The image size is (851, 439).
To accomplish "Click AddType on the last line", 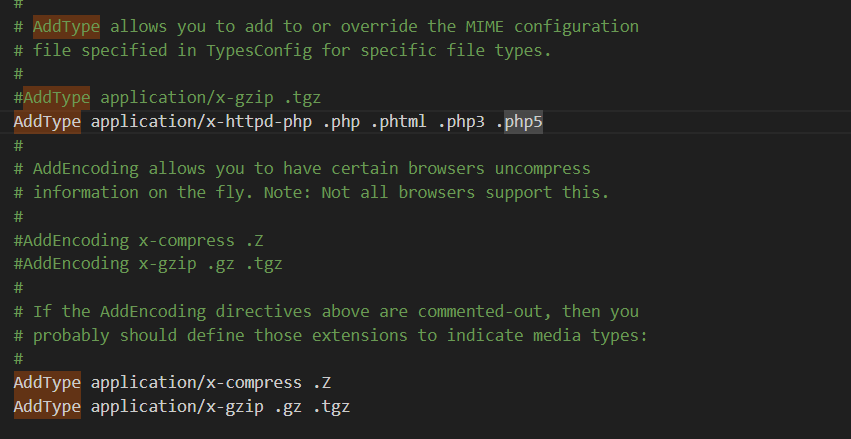I will click(47, 407).
